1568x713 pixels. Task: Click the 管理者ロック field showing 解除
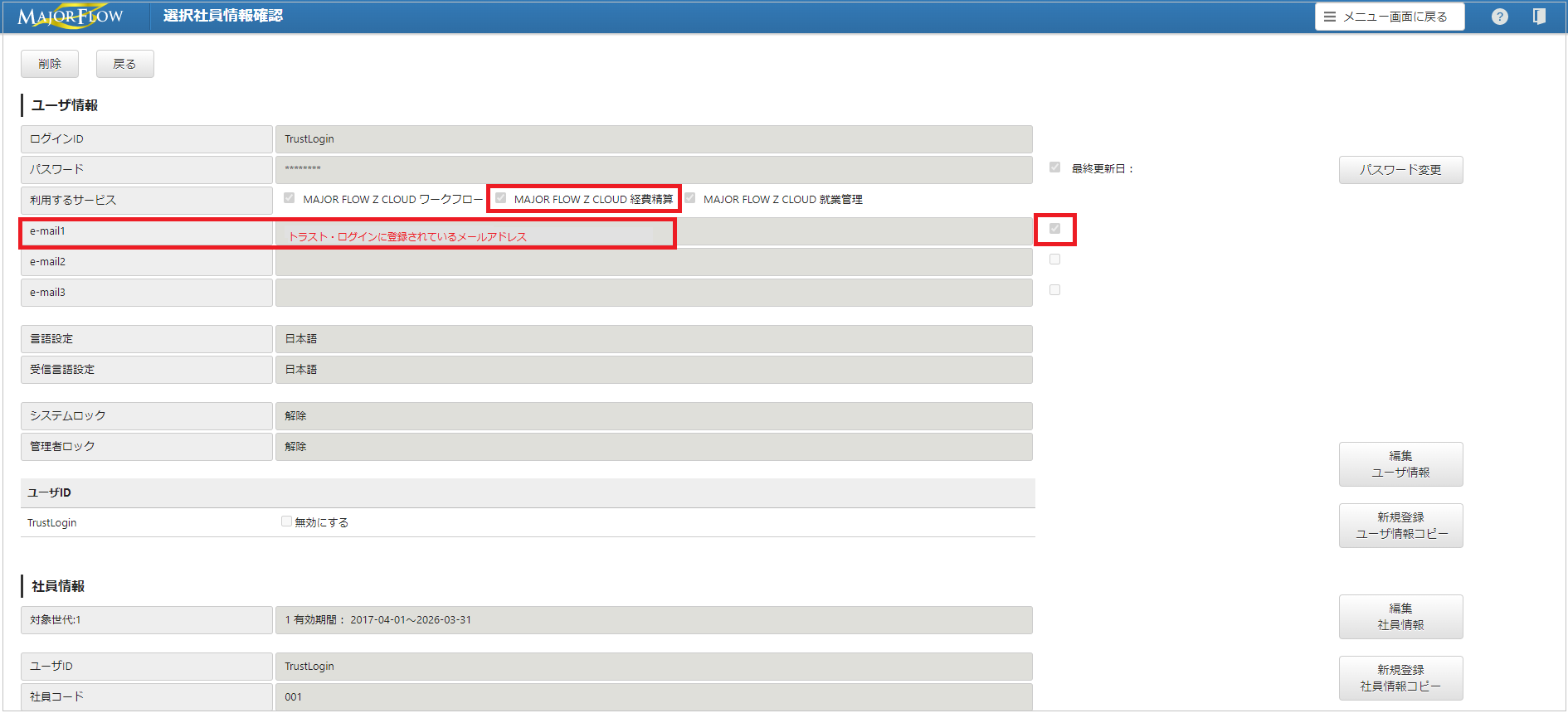pyautogui.click(x=654, y=447)
